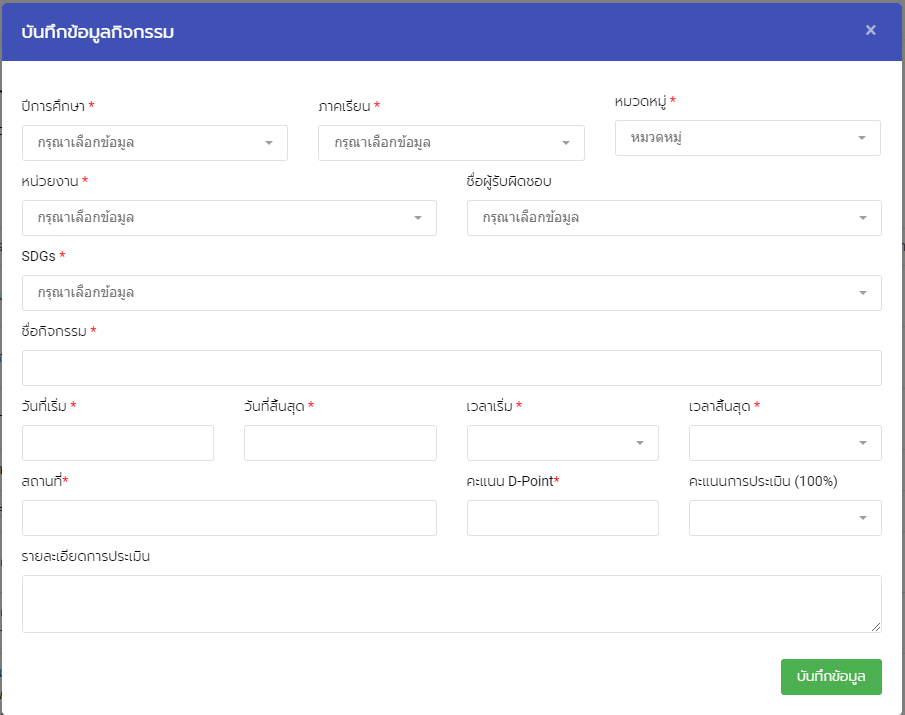The width and height of the screenshot is (905, 715).
Task: Open the ชื่อผู้รับผิดชอบ dropdown
Action: pos(674,218)
